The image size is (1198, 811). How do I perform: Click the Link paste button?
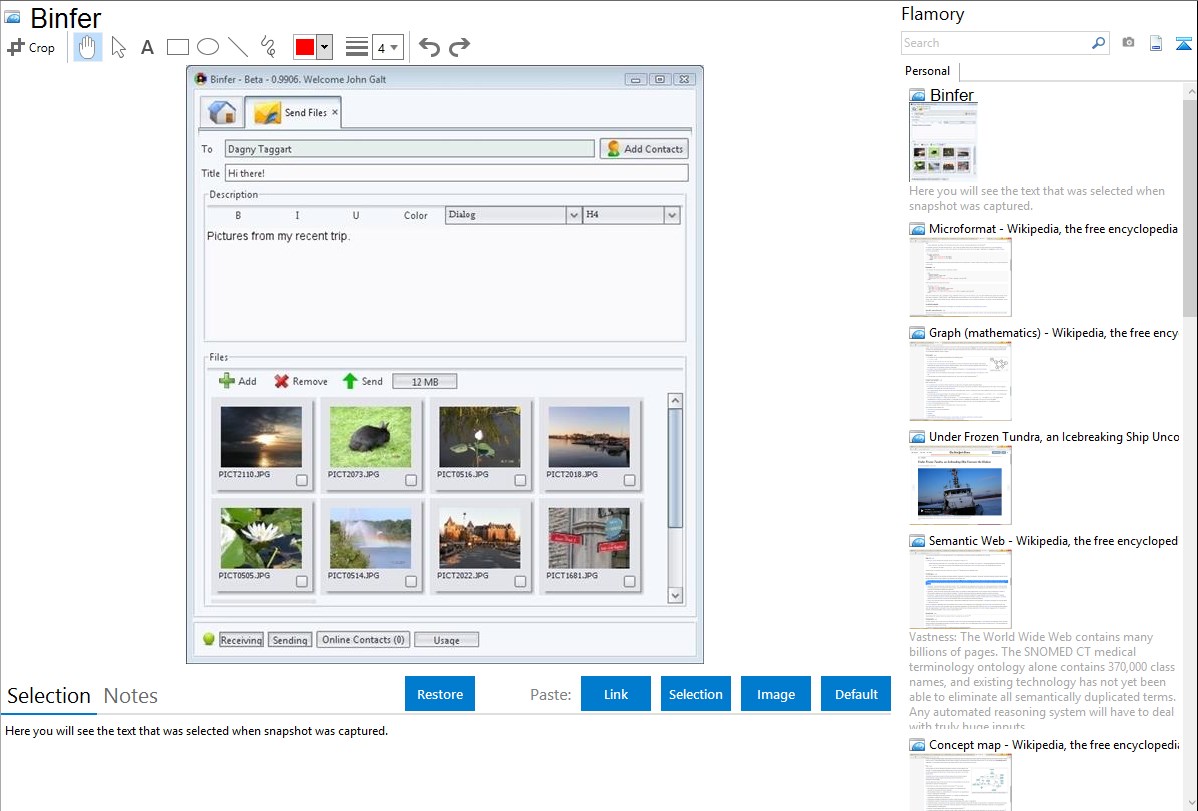click(616, 694)
